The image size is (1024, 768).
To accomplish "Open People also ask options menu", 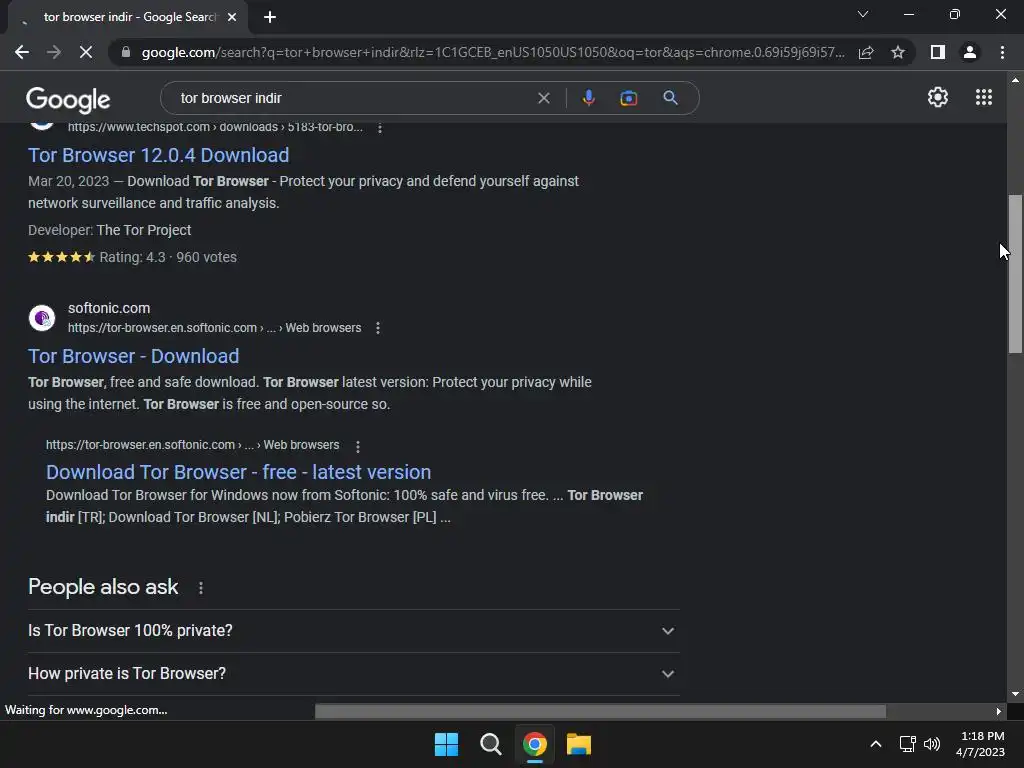I will point(200,588).
